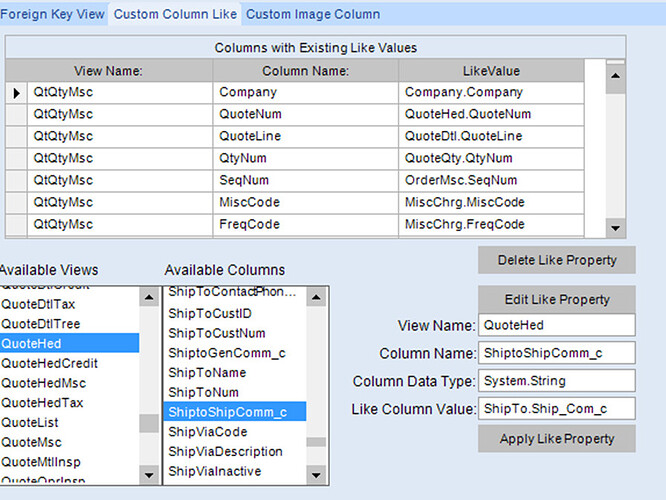Click the Apply Like Property button
Screen dimensions: 666x500
click(556, 438)
